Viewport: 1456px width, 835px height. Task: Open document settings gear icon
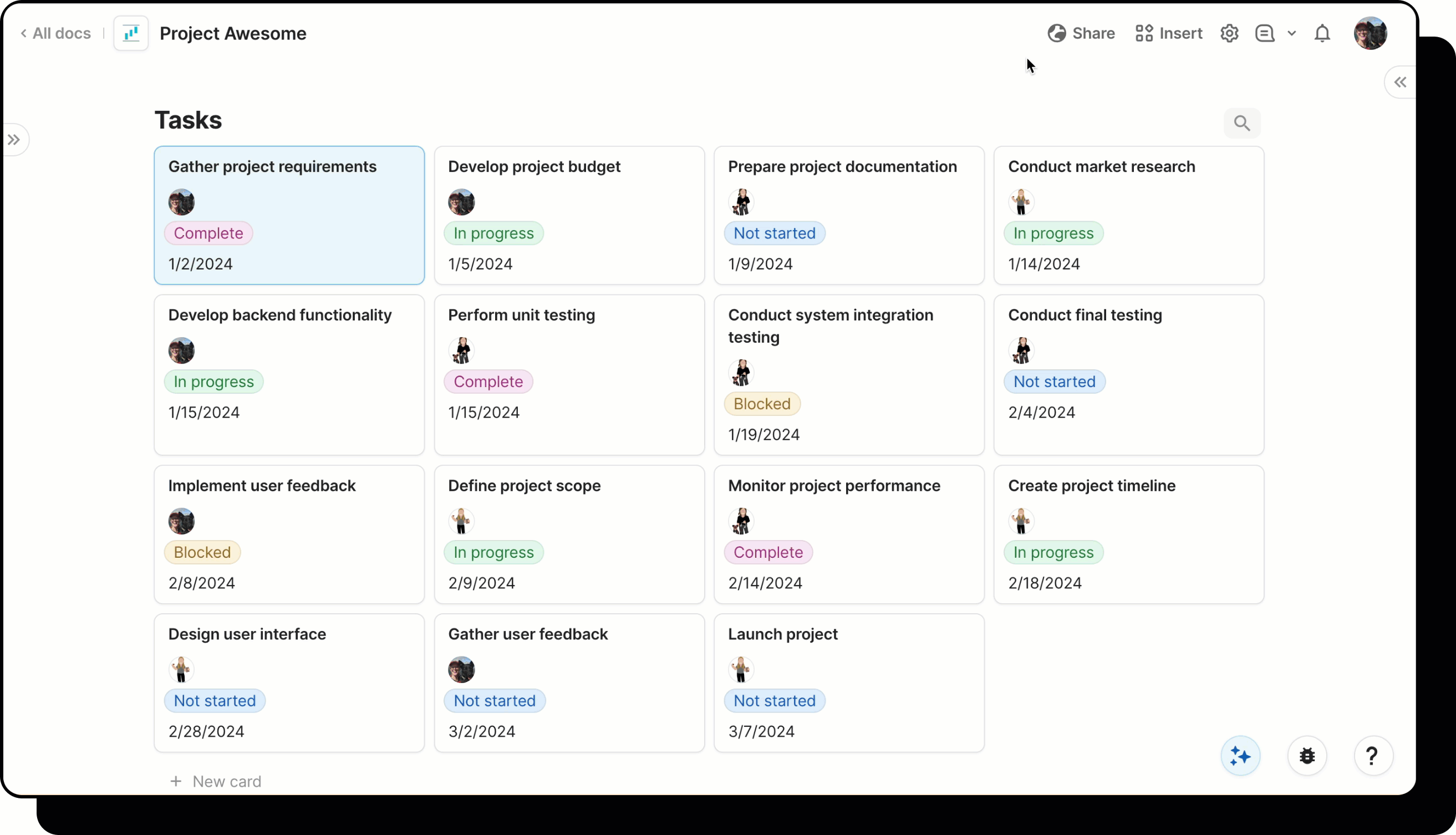(x=1229, y=33)
